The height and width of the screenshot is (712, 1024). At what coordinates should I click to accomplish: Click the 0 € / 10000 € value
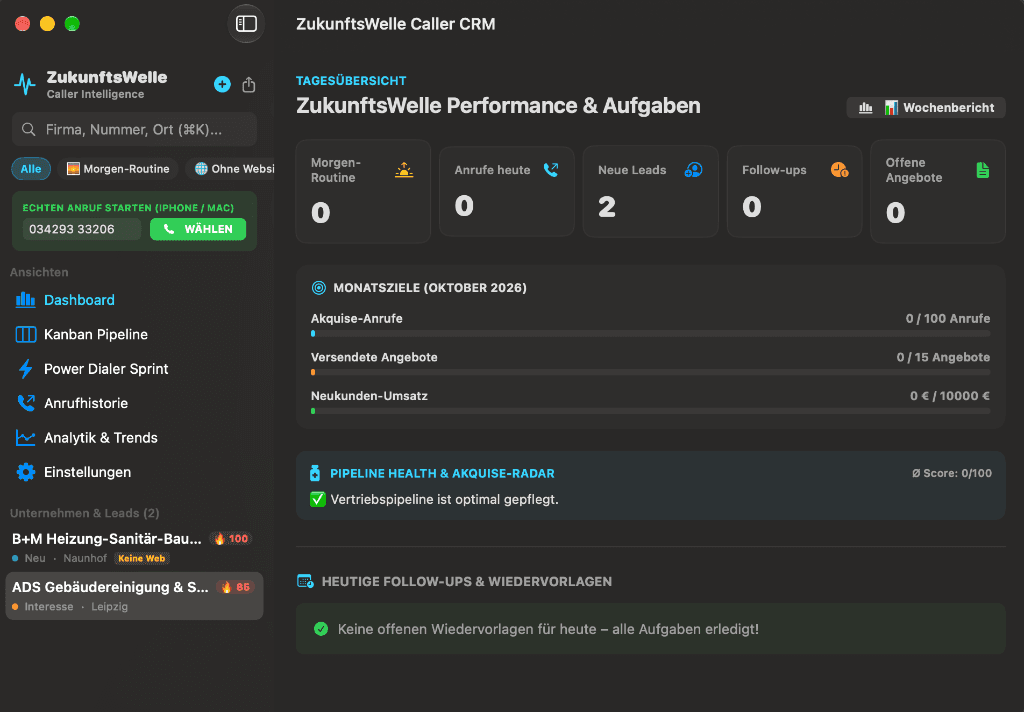click(950, 396)
